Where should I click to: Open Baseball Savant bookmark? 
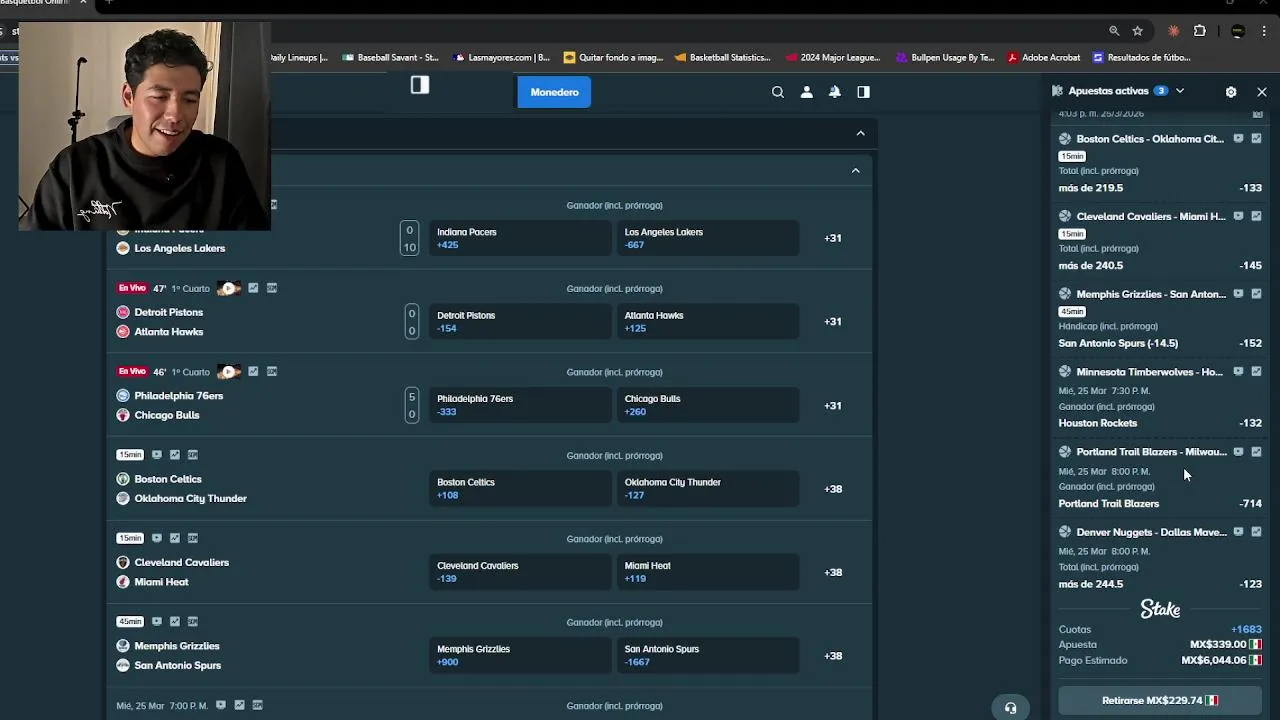pos(390,57)
